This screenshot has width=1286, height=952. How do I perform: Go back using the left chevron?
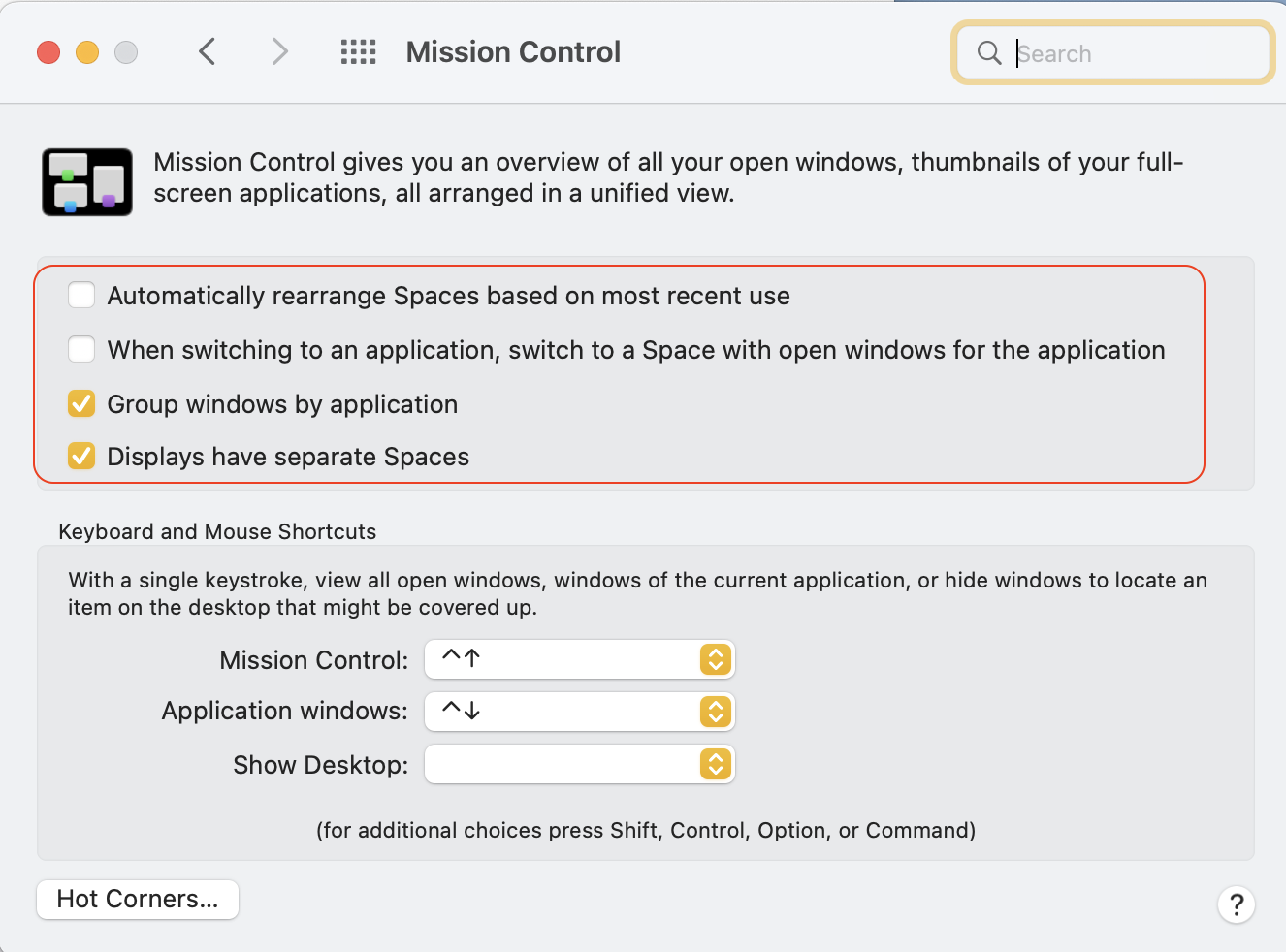207,51
